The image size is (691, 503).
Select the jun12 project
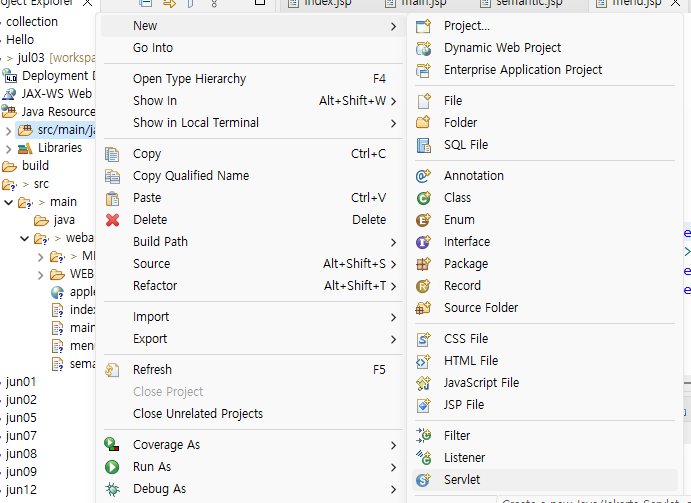(21, 490)
